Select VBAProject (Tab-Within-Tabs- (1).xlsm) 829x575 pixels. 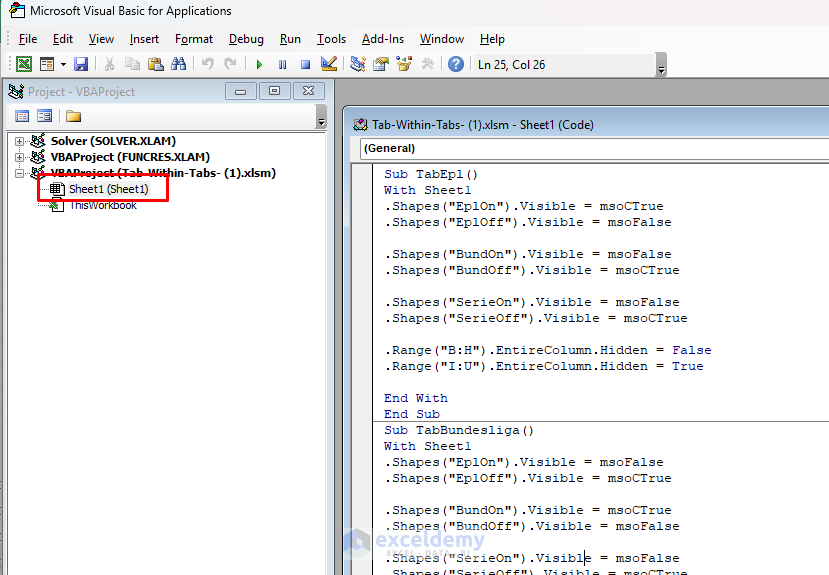(163, 173)
